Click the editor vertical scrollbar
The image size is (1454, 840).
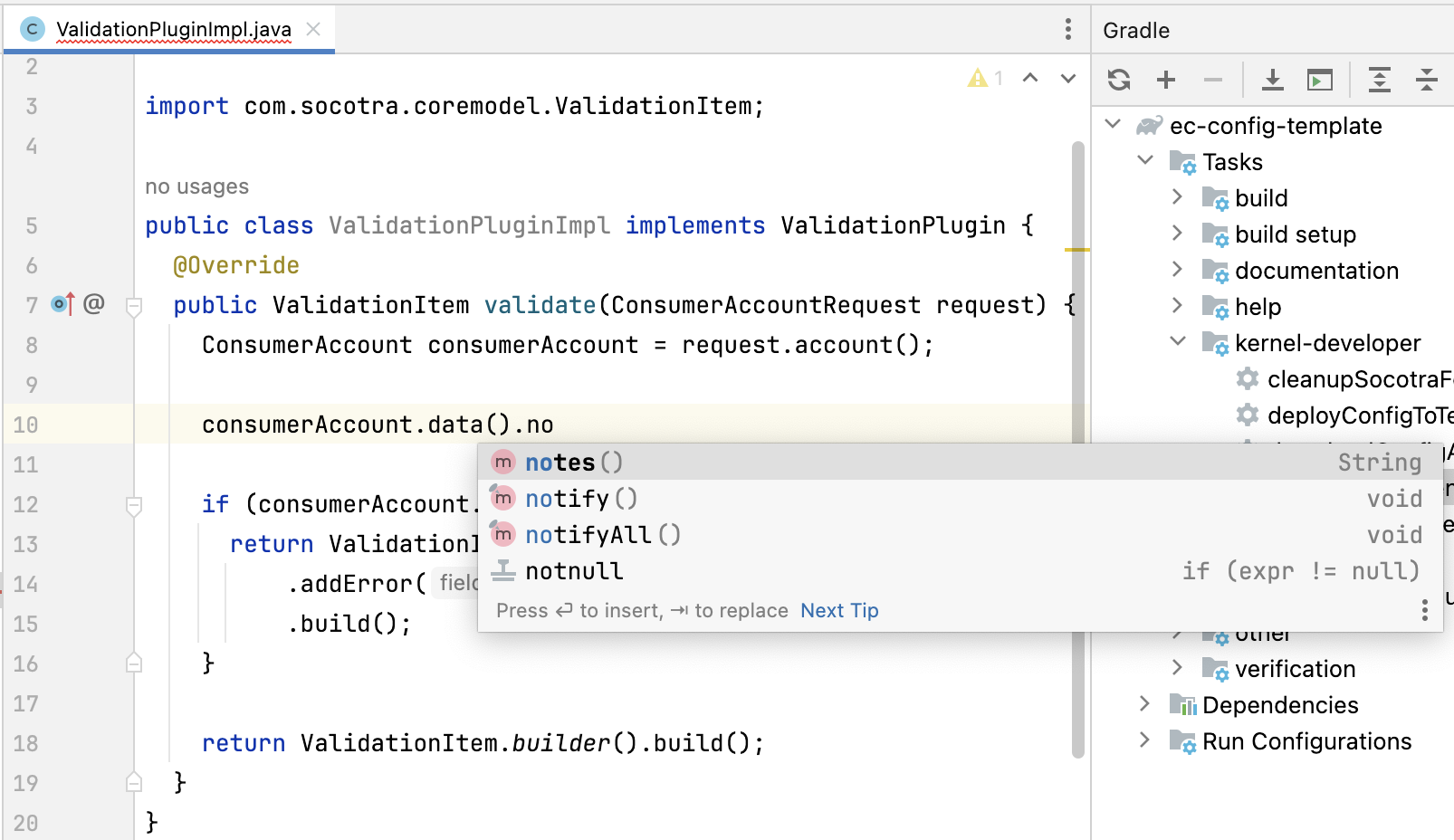click(x=1077, y=448)
